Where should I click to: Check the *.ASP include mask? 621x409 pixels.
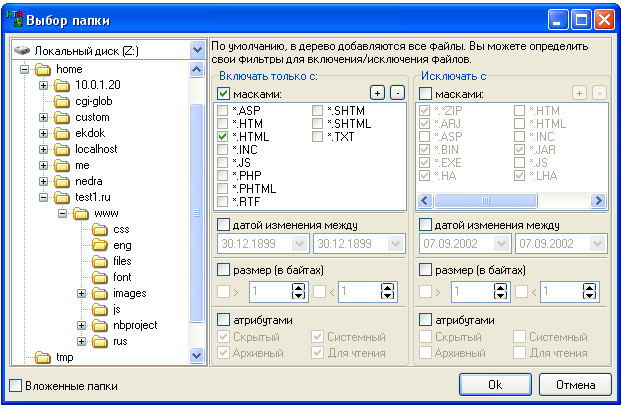point(223,110)
